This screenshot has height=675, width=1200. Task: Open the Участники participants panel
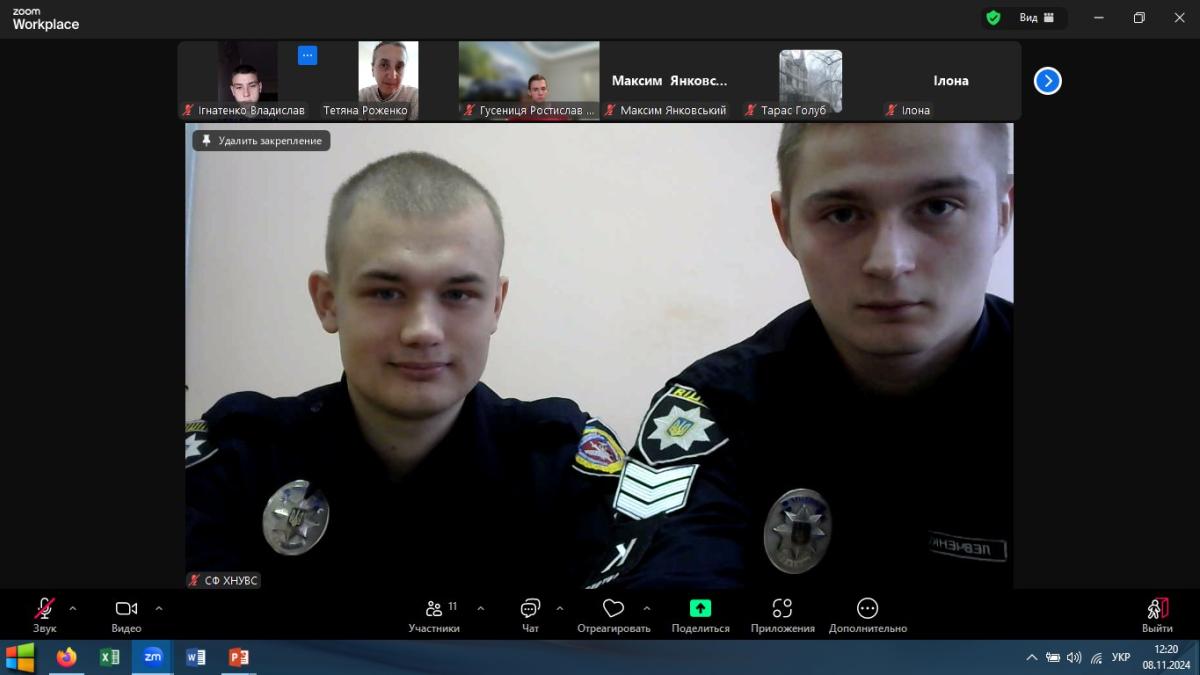coord(435,614)
